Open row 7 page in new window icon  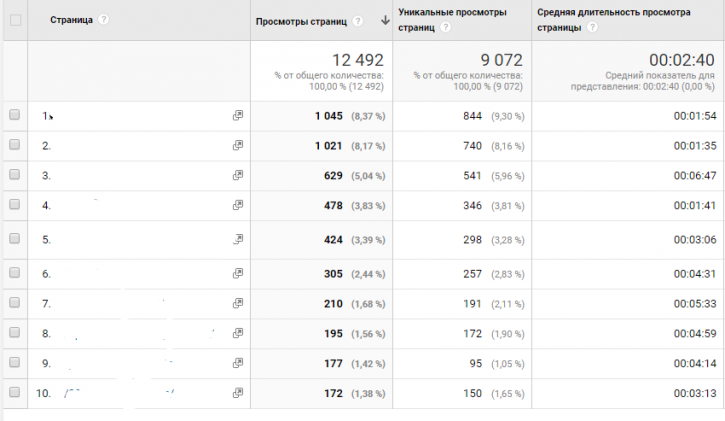(238, 303)
